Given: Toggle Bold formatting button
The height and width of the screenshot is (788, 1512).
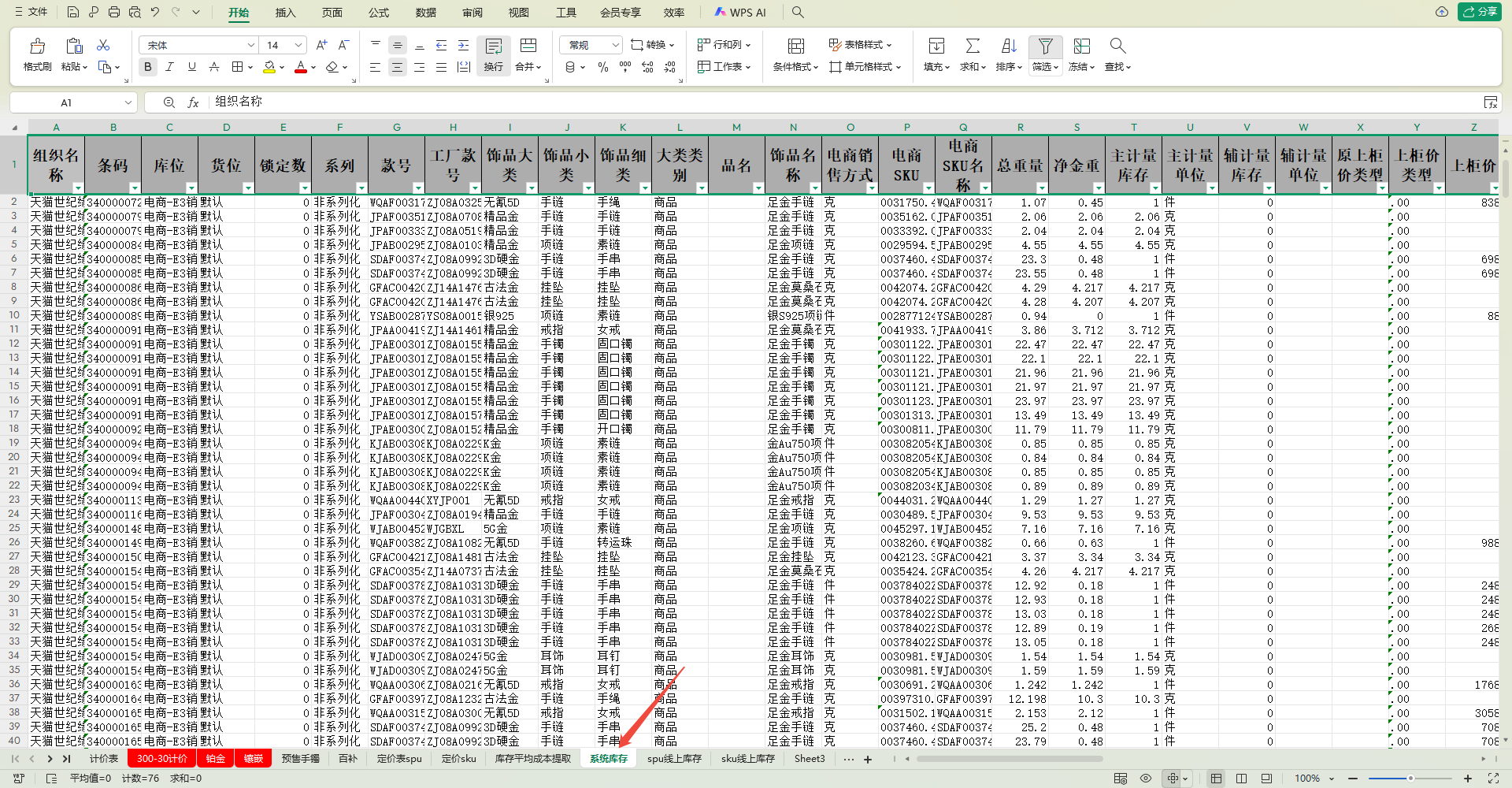Looking at the screenshot, I should 148,68.
